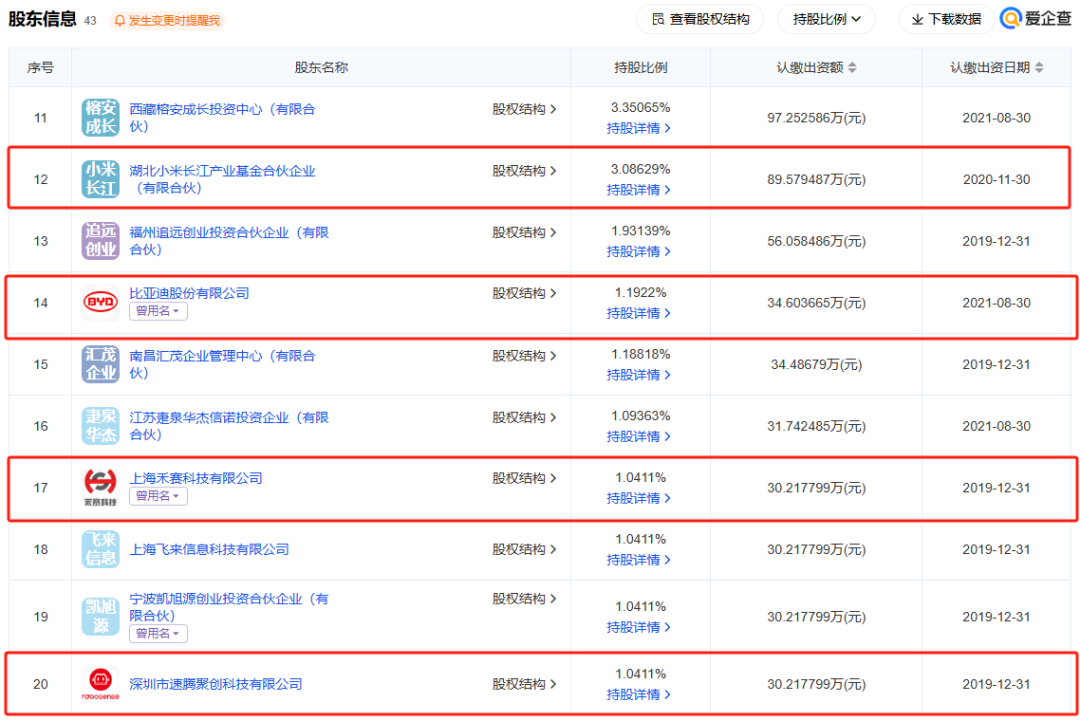View 持股详情 for the 1.93139% row
The image size is (1080, 721).
coord(638,252)
